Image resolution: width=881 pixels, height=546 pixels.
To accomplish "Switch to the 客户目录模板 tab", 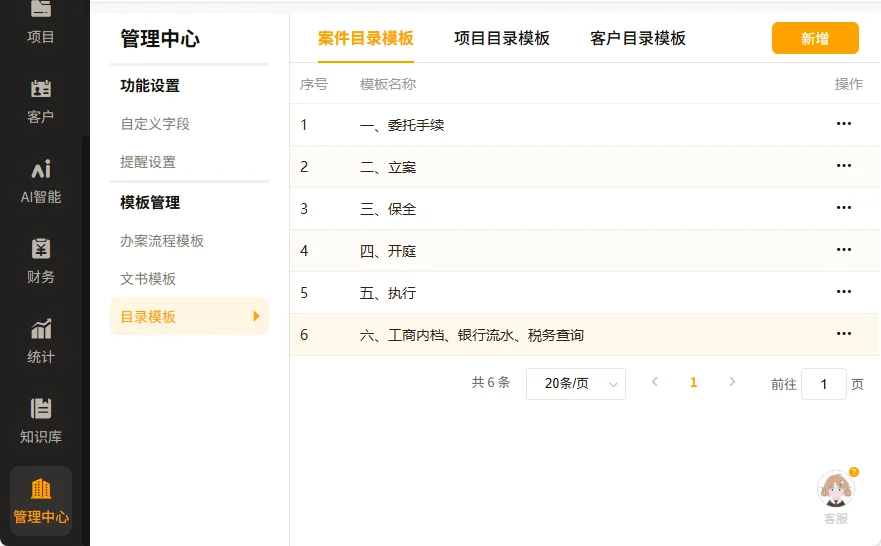I will click(x=638, y=39).
